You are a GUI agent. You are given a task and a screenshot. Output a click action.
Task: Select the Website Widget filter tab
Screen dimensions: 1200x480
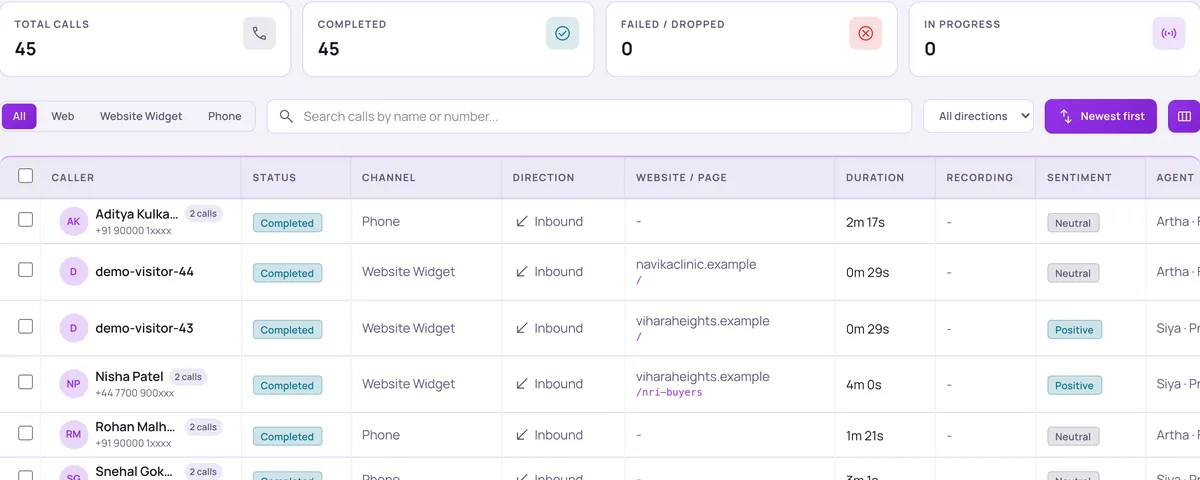(141, 116)
